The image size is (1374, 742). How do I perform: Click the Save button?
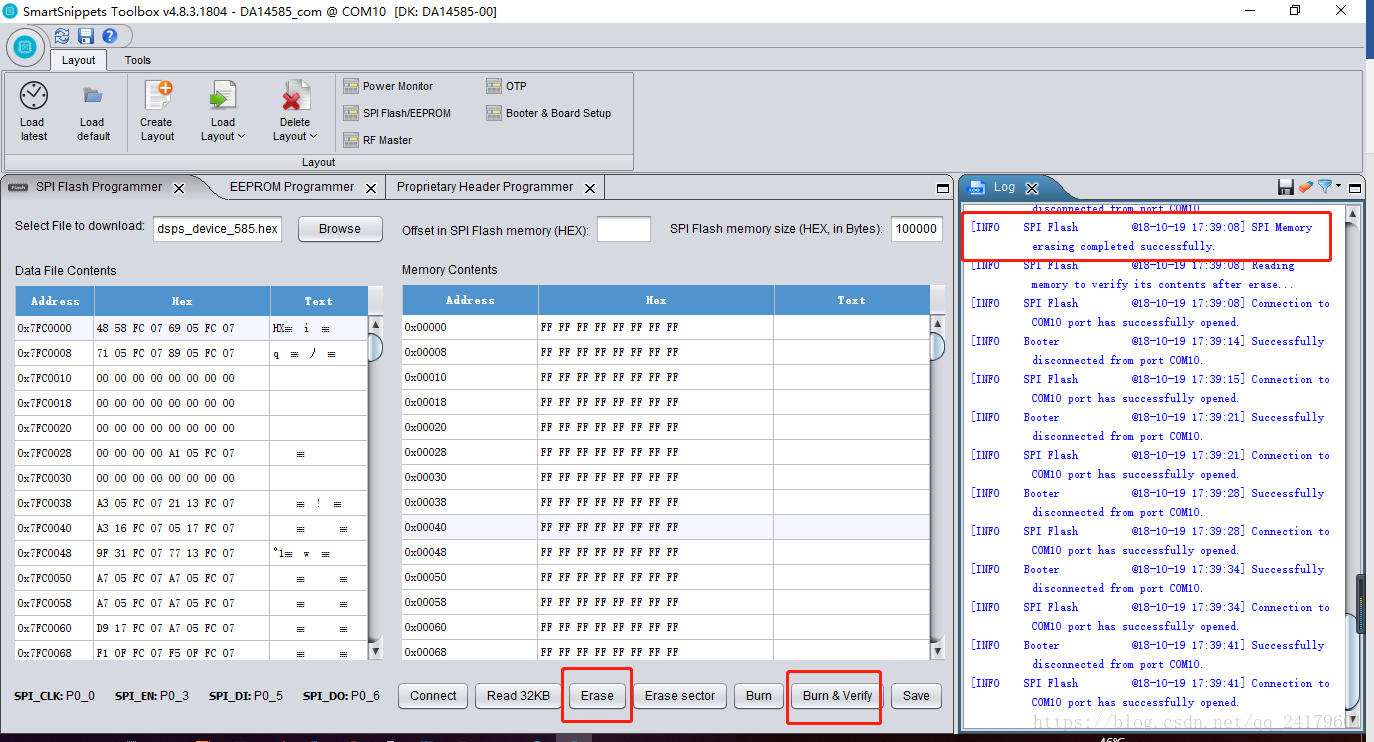[x=916, y=696]
